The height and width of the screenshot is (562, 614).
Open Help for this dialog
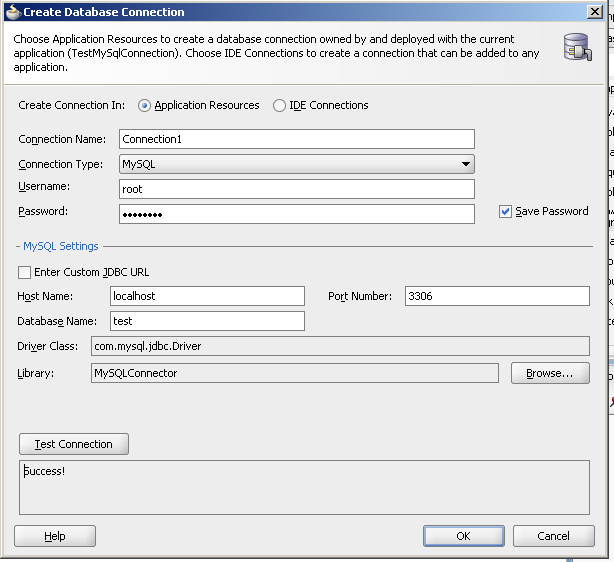click(x=55, y=536)
